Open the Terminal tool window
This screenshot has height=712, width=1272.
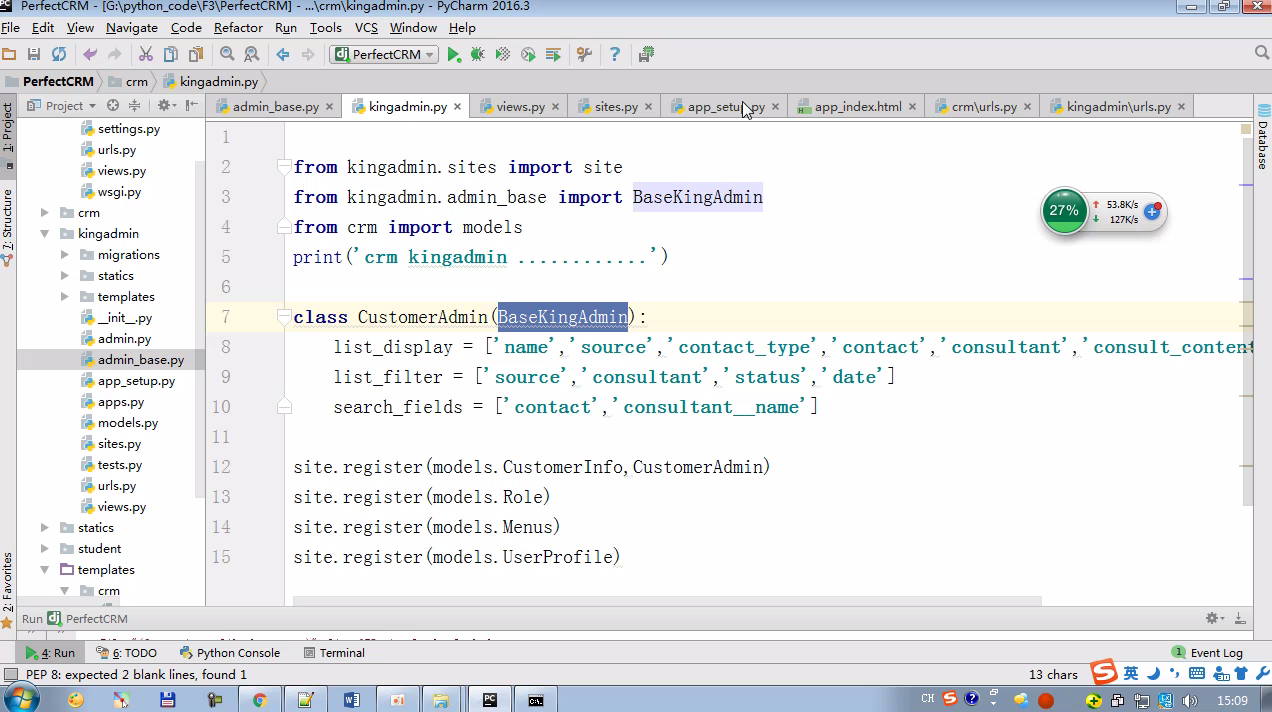pyautogui.click(x=333, y=652)
